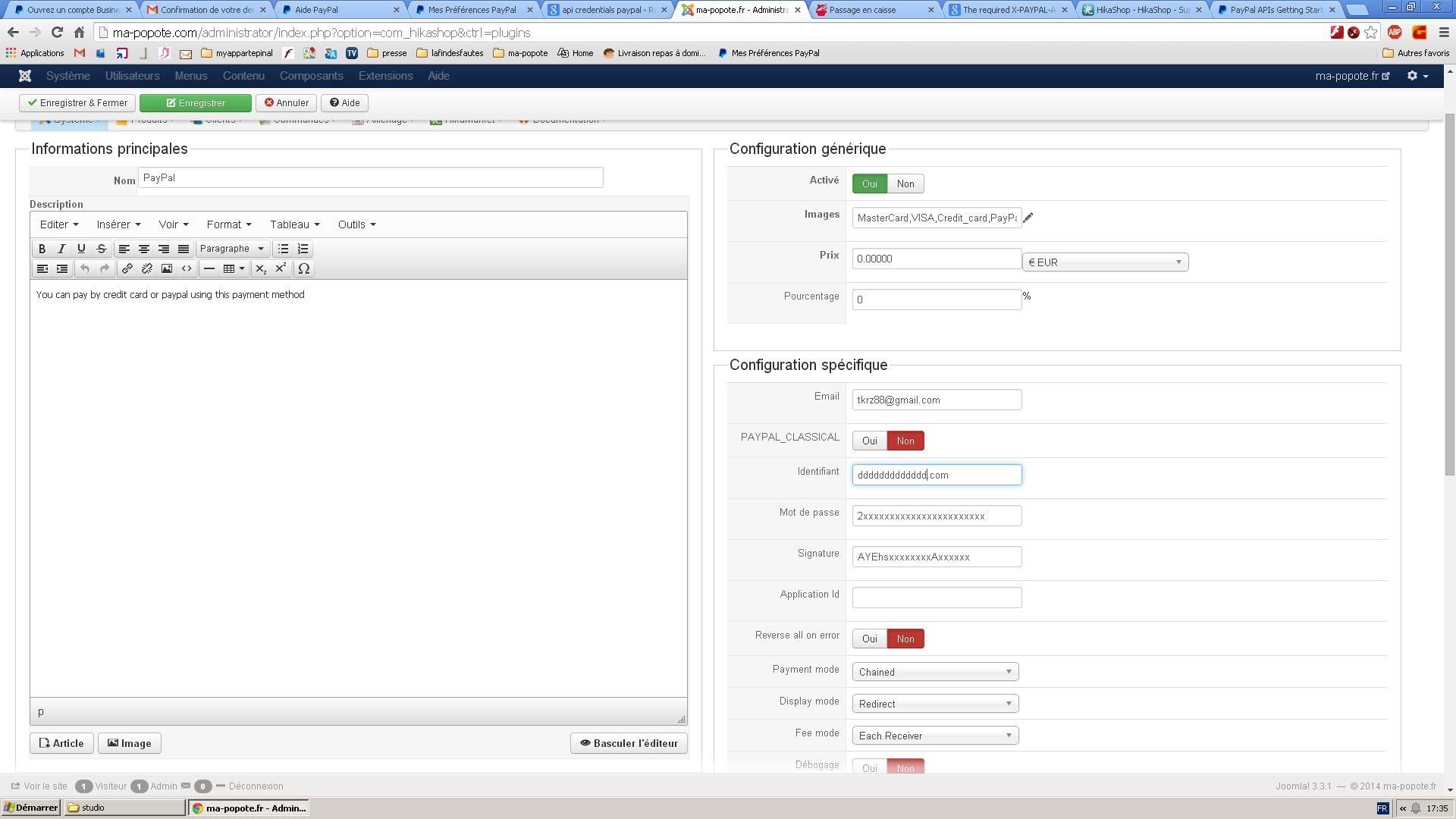Viewport: 1456px width, 819px height.
Task: Enable Reverse all on error with Oui
Action: (869, 639)
